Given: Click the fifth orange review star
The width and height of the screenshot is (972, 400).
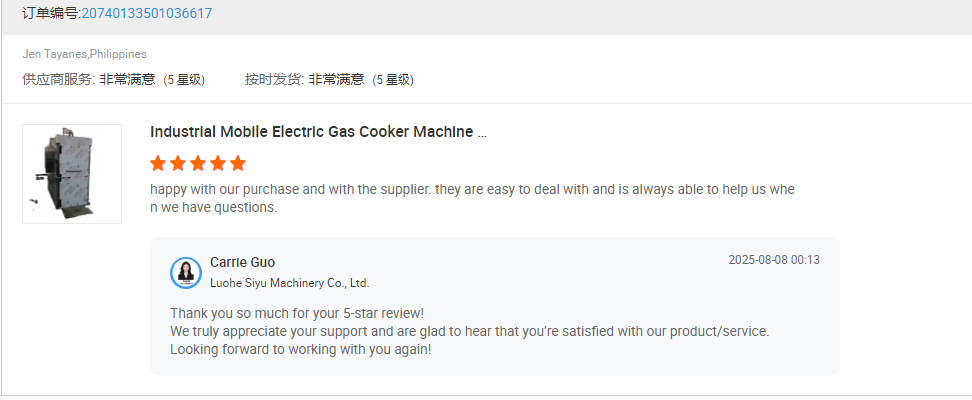Looking at the screenshot, I should click(x=237, y=163).
